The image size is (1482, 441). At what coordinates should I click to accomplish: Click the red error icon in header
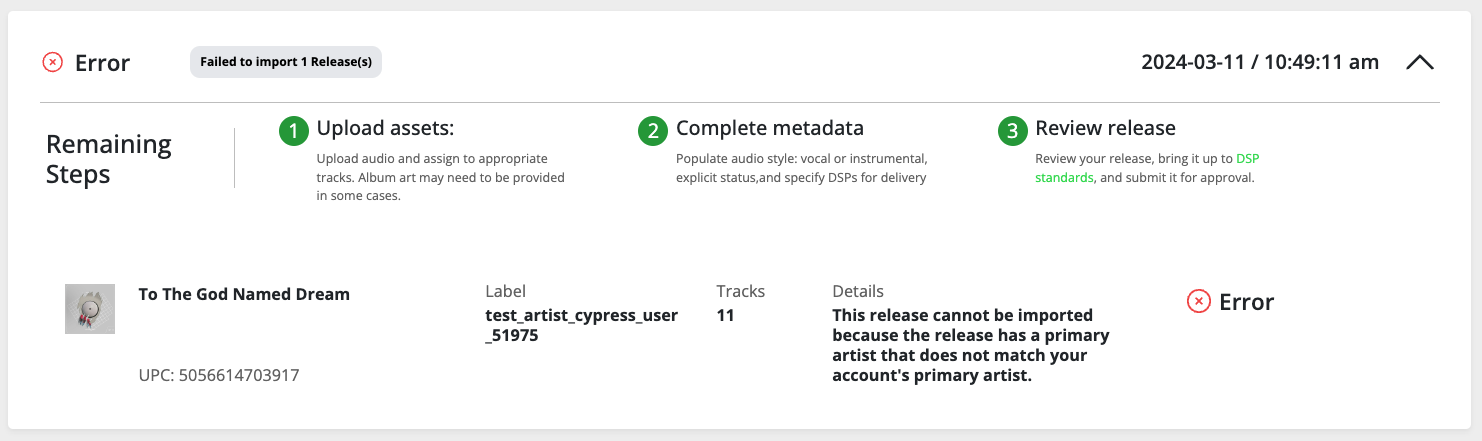52,63
